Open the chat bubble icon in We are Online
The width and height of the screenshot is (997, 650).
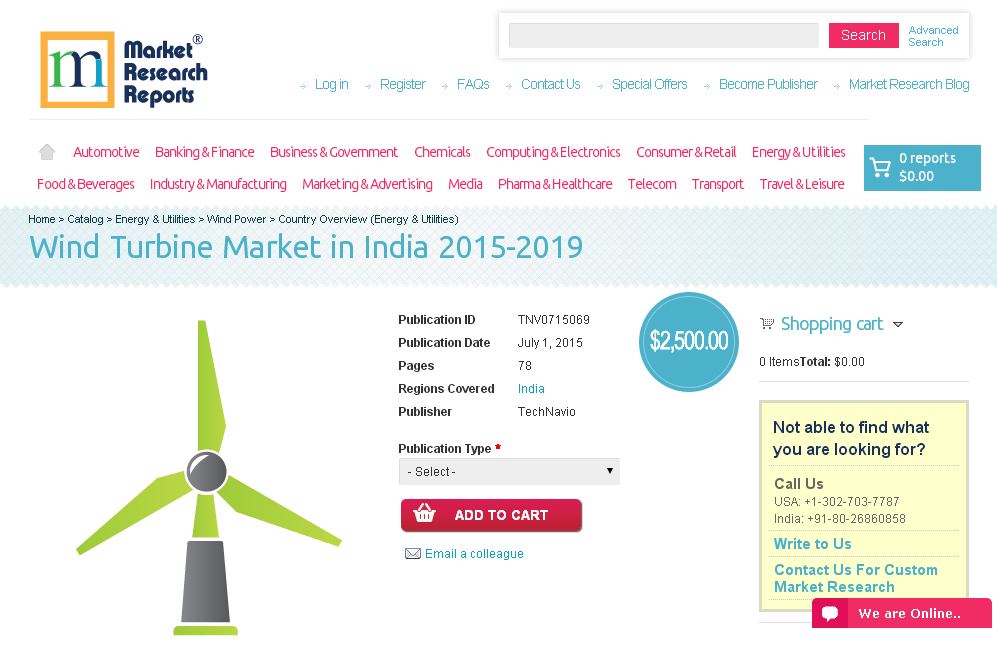click(831, 613)
